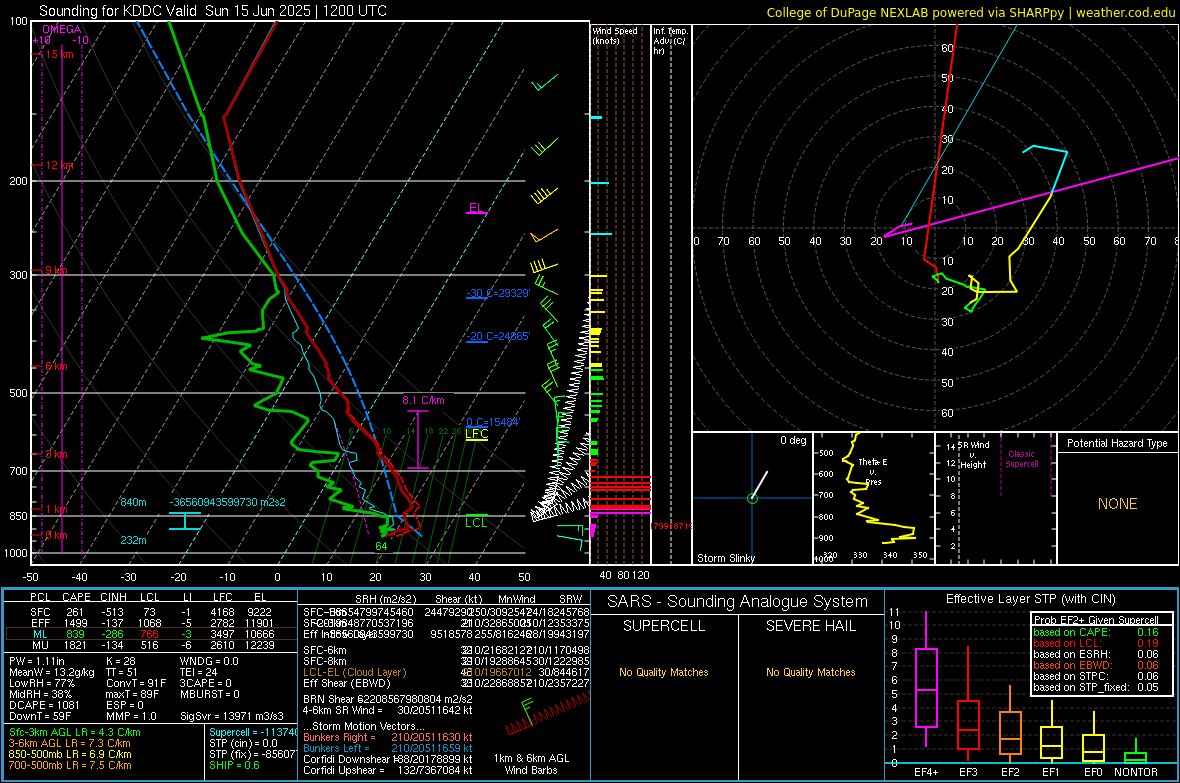
Task: Click the 'ConvT = 91F' value
Action: (x=136, y=684)
